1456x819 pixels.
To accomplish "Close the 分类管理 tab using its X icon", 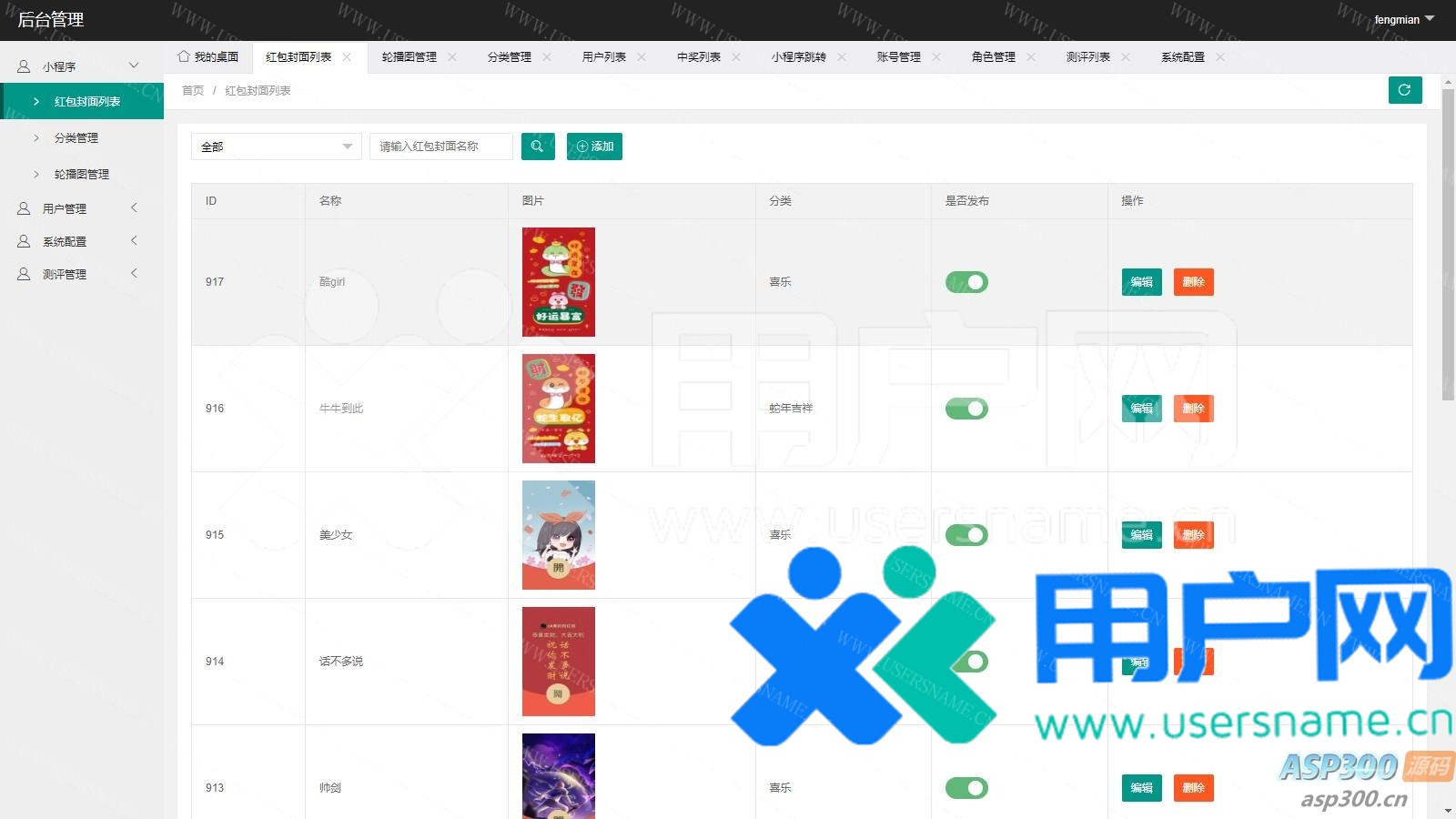I will pos(547,57).
